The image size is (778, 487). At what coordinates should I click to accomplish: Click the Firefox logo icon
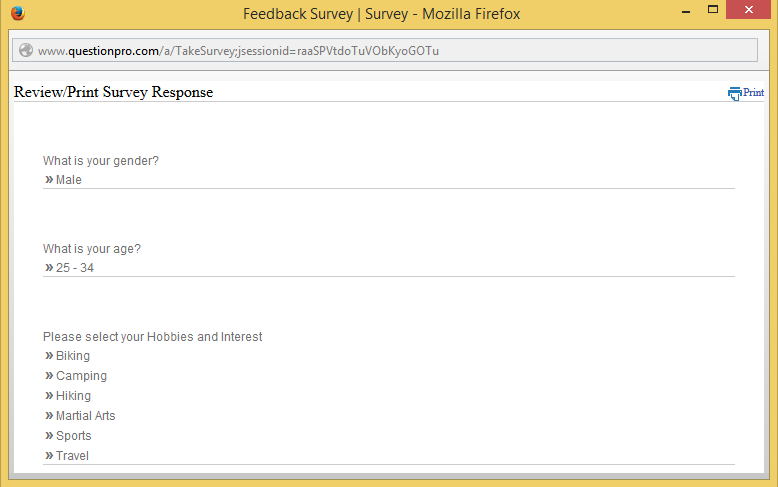click(18, 13)
